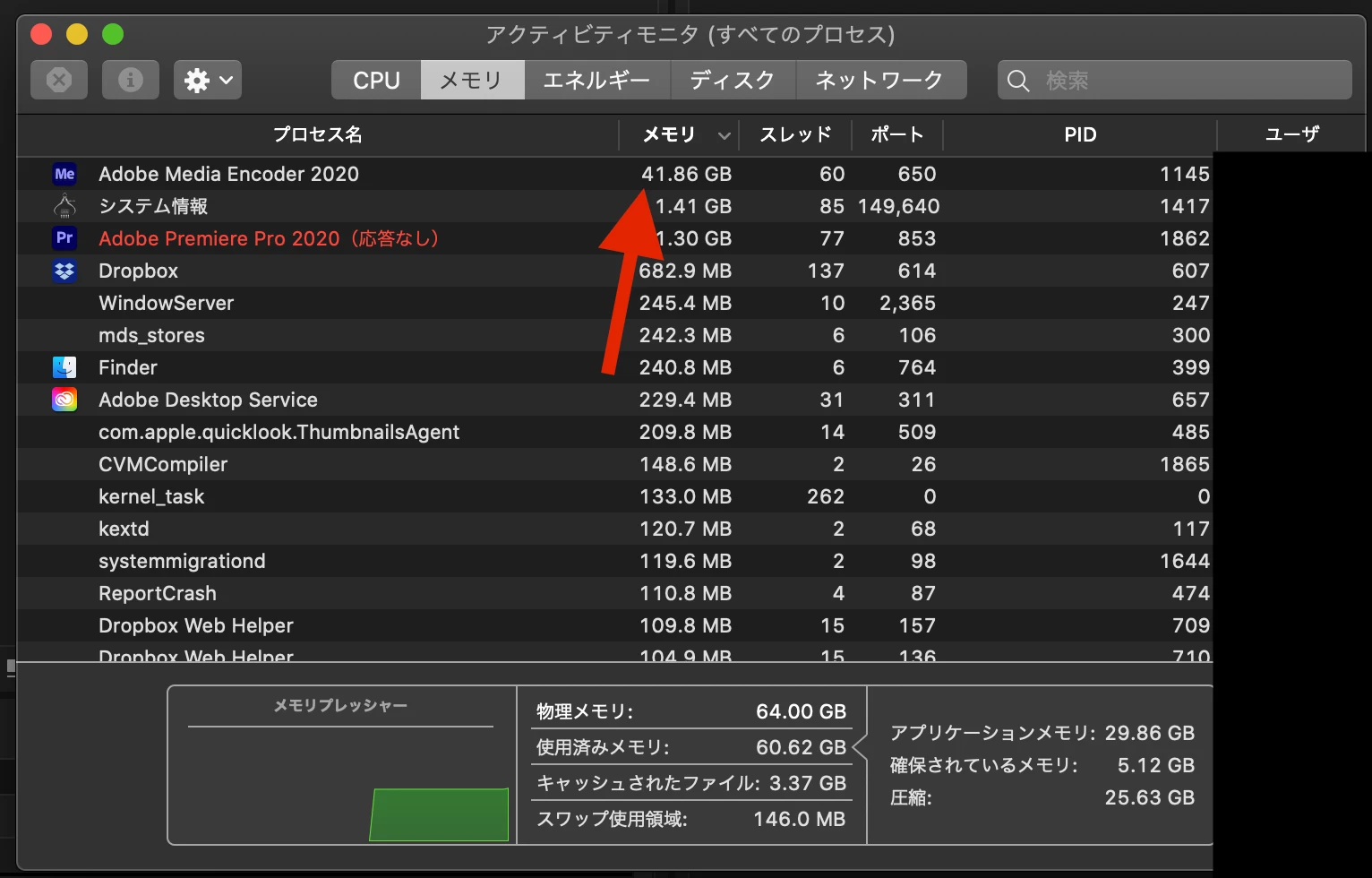The width and height of the screenshot is (1372, 878).
Task: Switch to the エネルギー tab
Action: click(x=596, y=80)
